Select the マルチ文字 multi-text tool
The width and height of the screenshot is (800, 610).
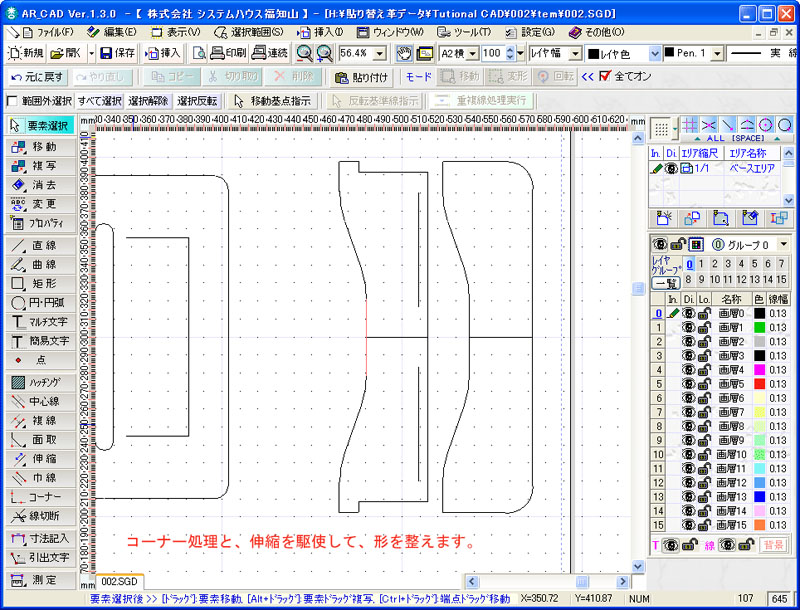pos(41,322)
